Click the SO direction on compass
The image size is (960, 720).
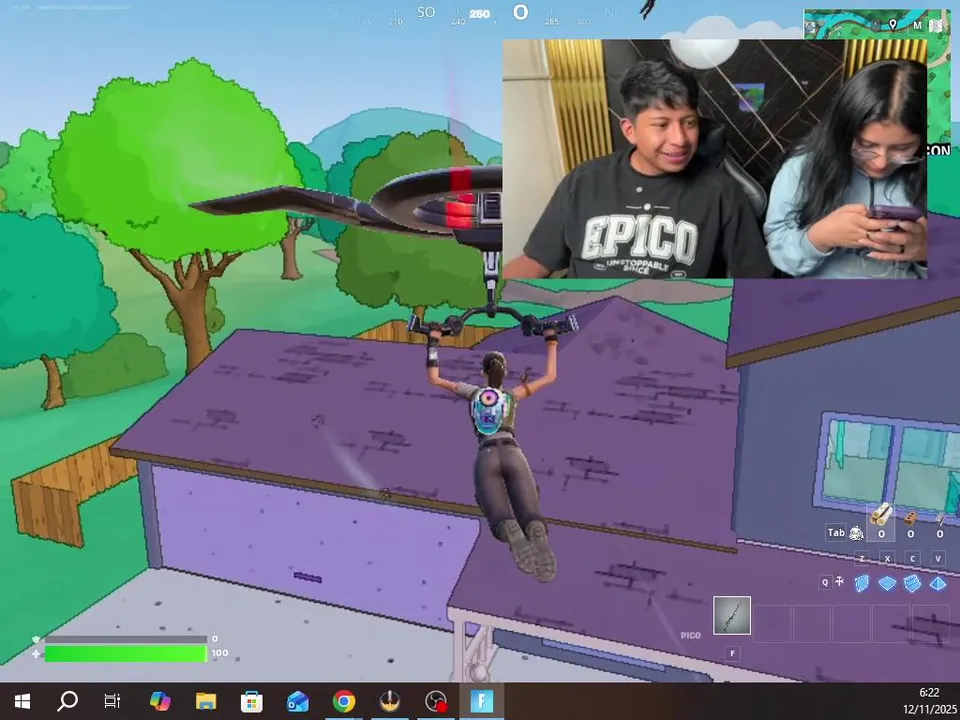tap(426, 12)
